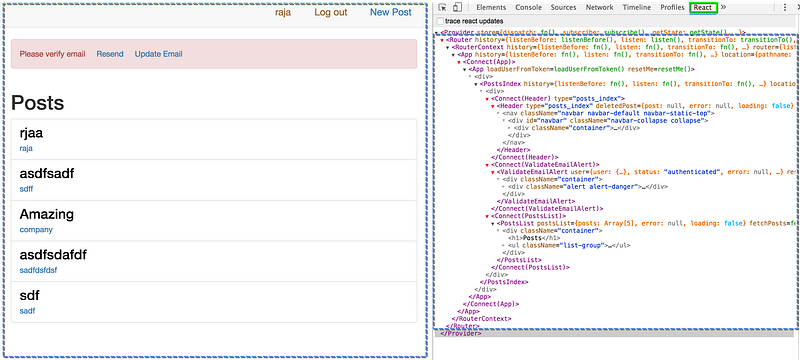Click the Posts page heading
The width and height of the screenshot is (800, 360).
(38, 103)
